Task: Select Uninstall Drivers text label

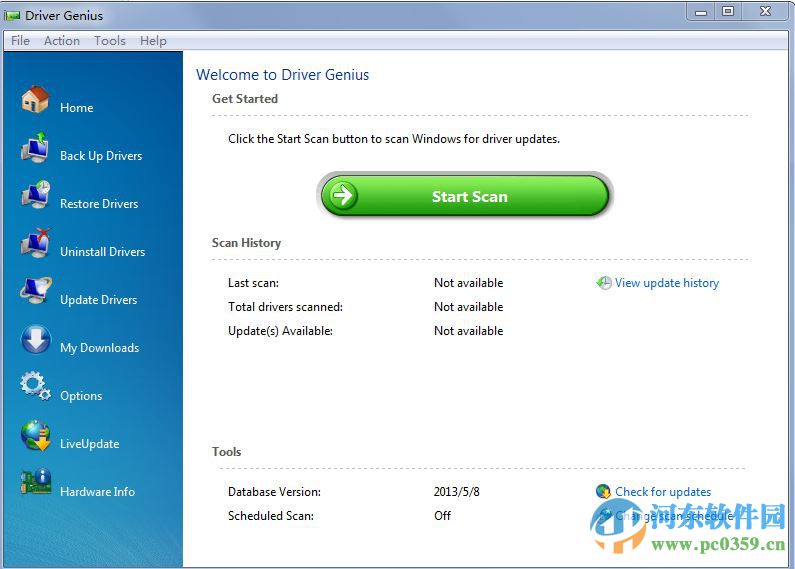Action: pyautogui.click(x=102, y=252)
